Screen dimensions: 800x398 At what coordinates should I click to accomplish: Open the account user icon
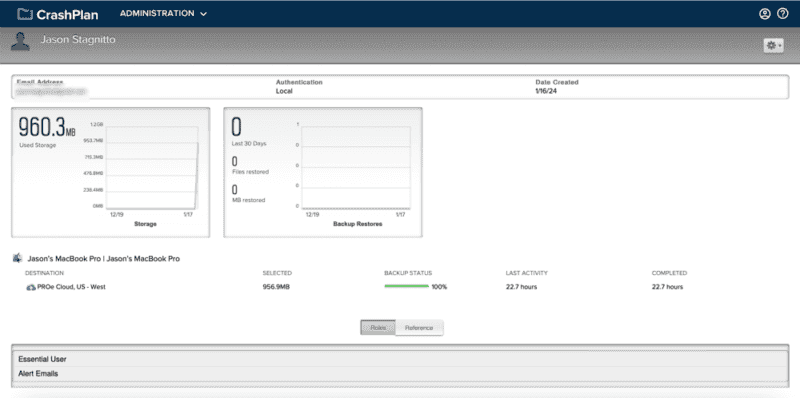(x=764, y=14)
